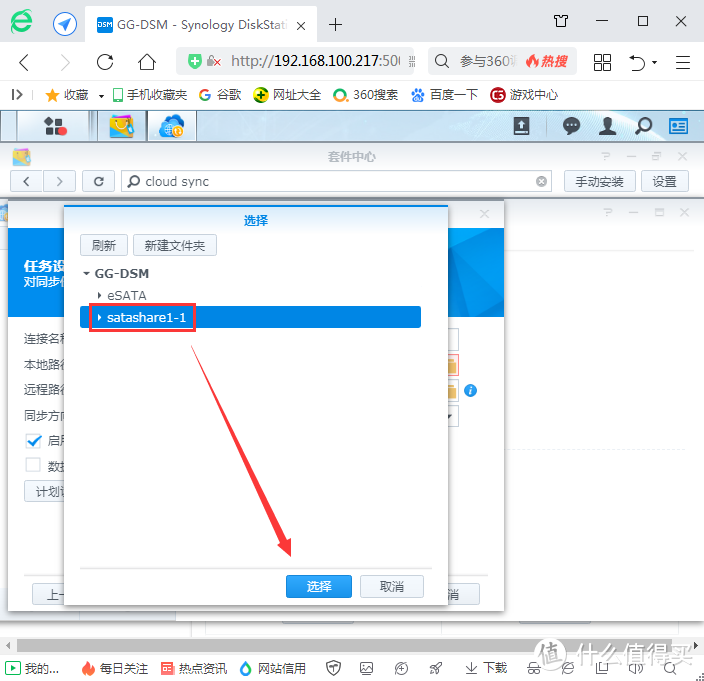Screen dimensions: 704x681
Task: Click 热搜 hot search label
Action: 547,61
